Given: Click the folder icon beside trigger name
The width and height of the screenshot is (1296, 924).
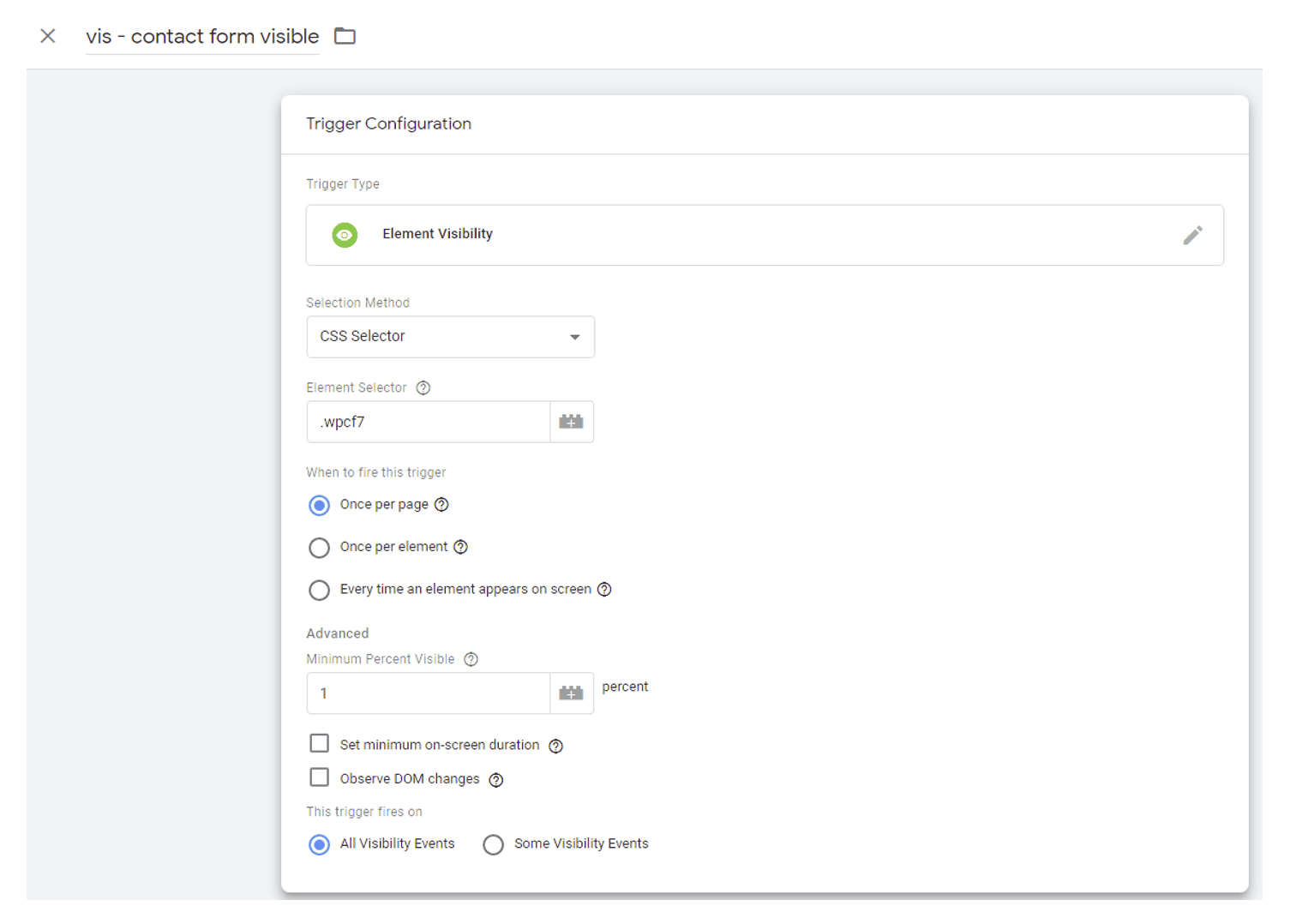Looking at the screenshot, I should coord(345,36).
